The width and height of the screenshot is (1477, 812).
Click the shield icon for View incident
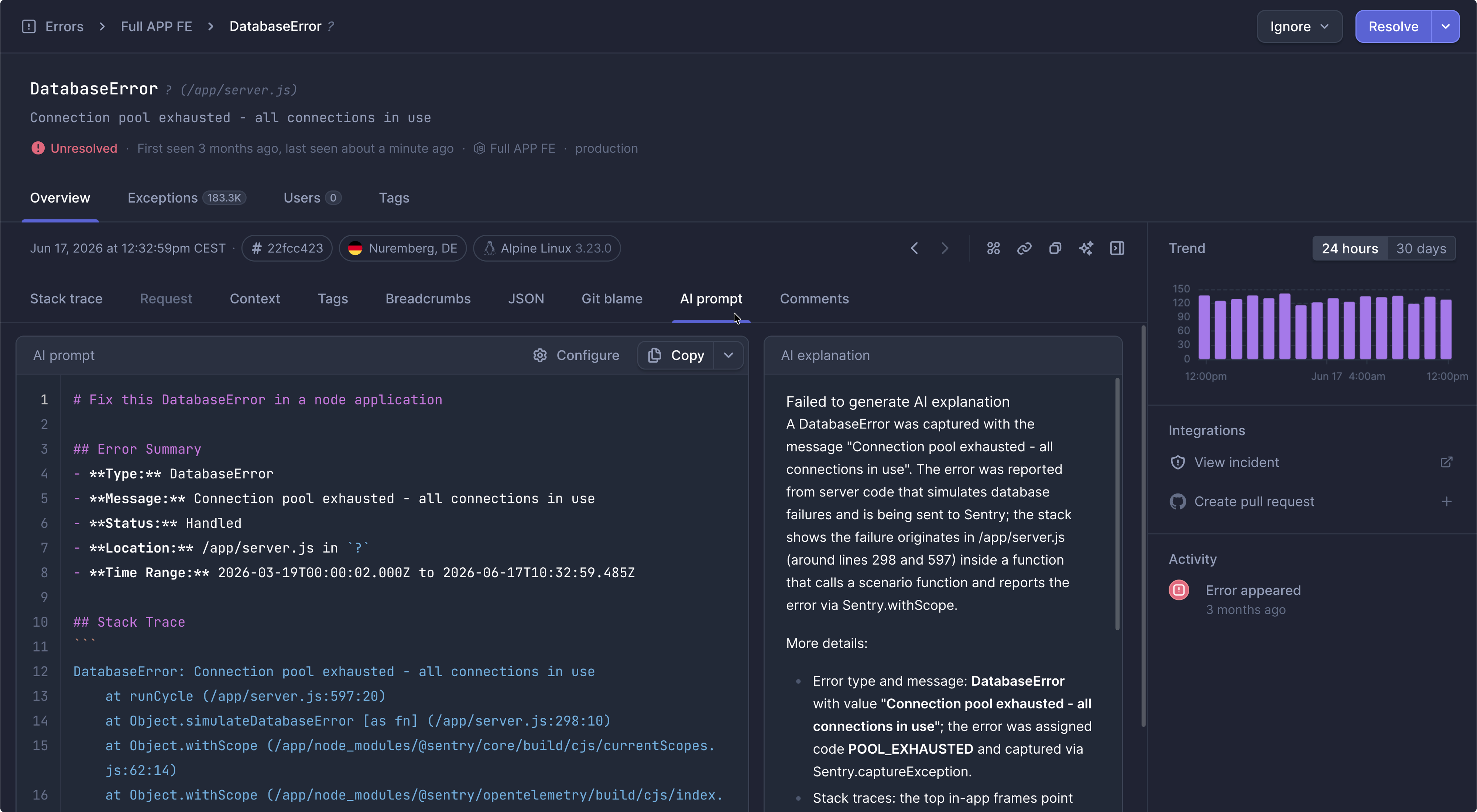tap(1178, 462)
